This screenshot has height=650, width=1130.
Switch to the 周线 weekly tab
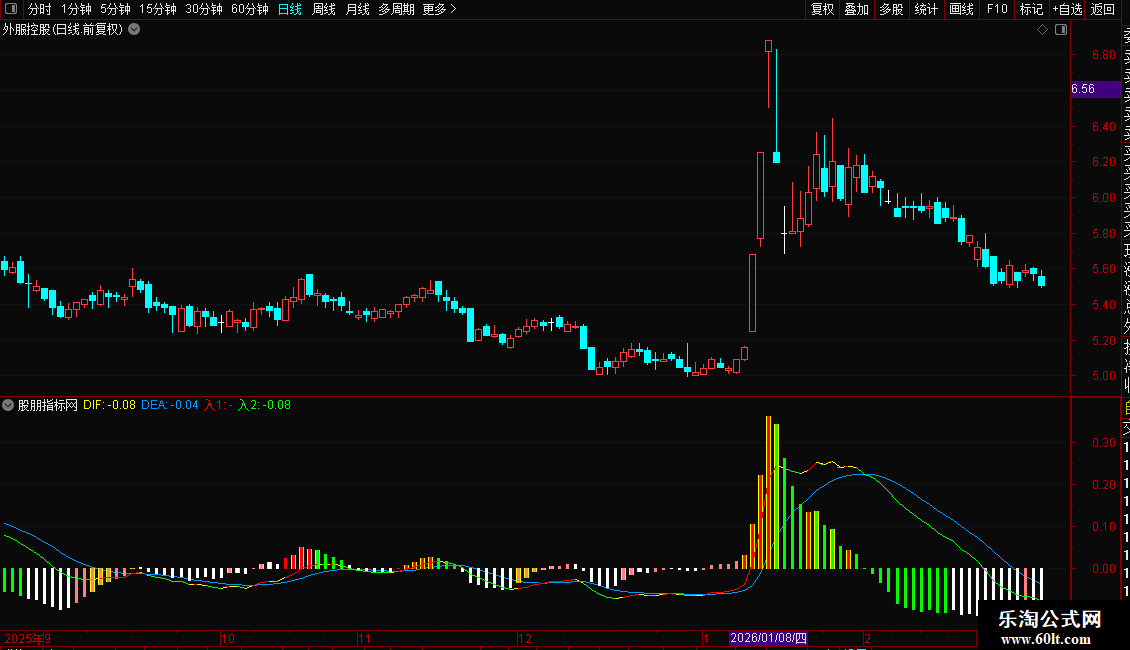tap(324, 9)
